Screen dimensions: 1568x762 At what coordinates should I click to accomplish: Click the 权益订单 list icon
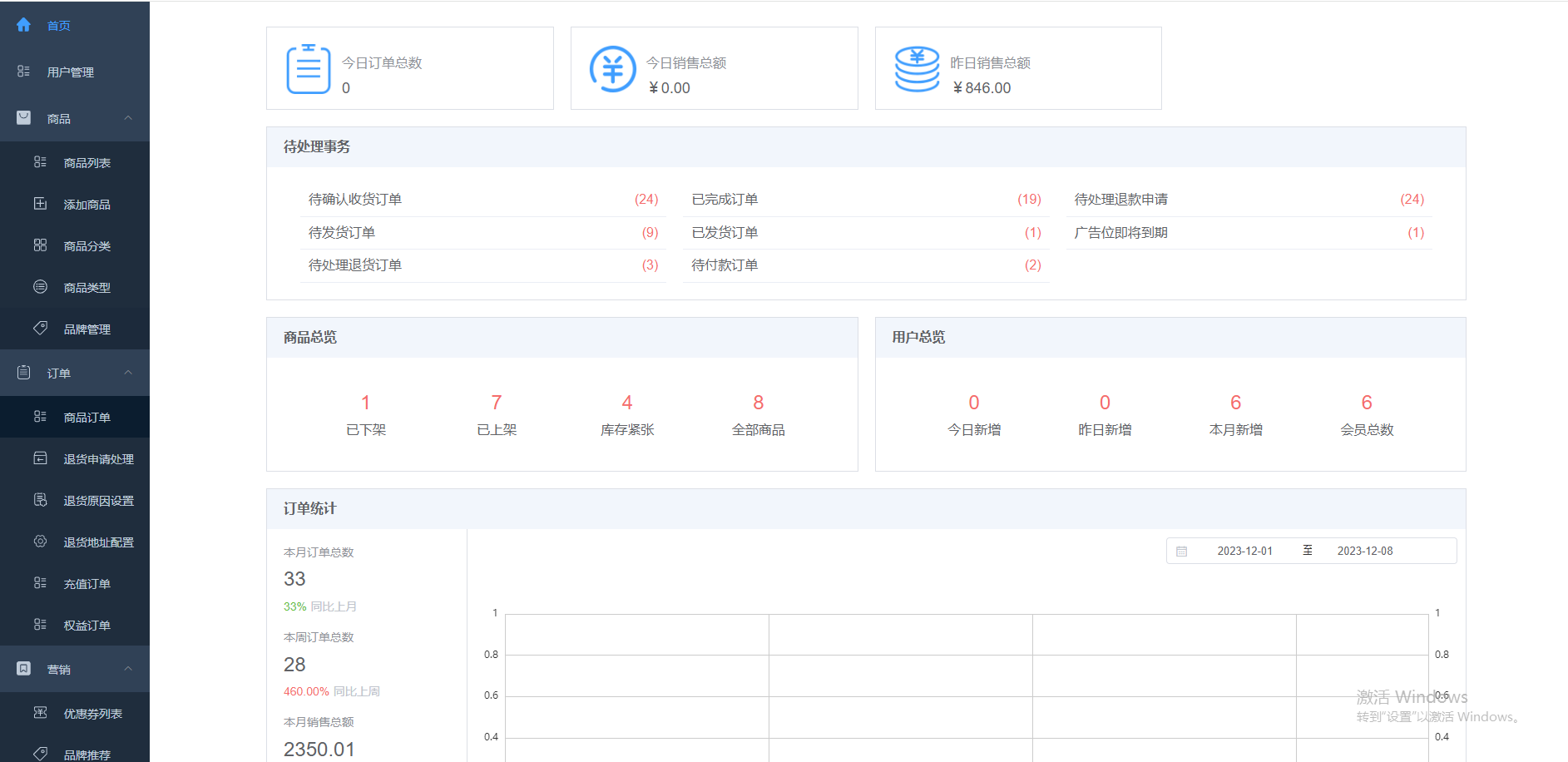(40, 625)
